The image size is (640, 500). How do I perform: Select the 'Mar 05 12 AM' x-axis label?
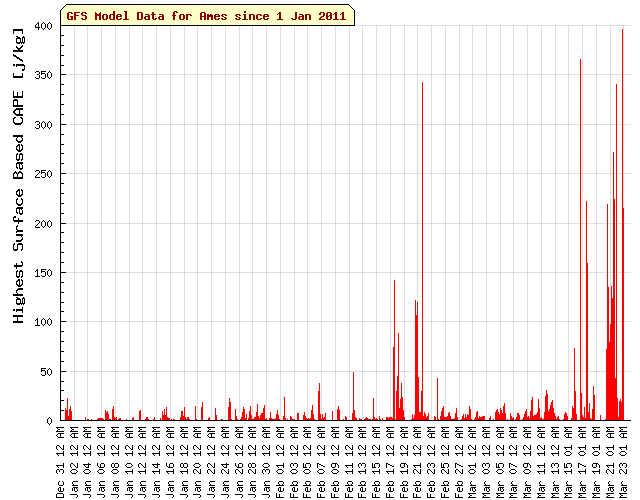500,462
